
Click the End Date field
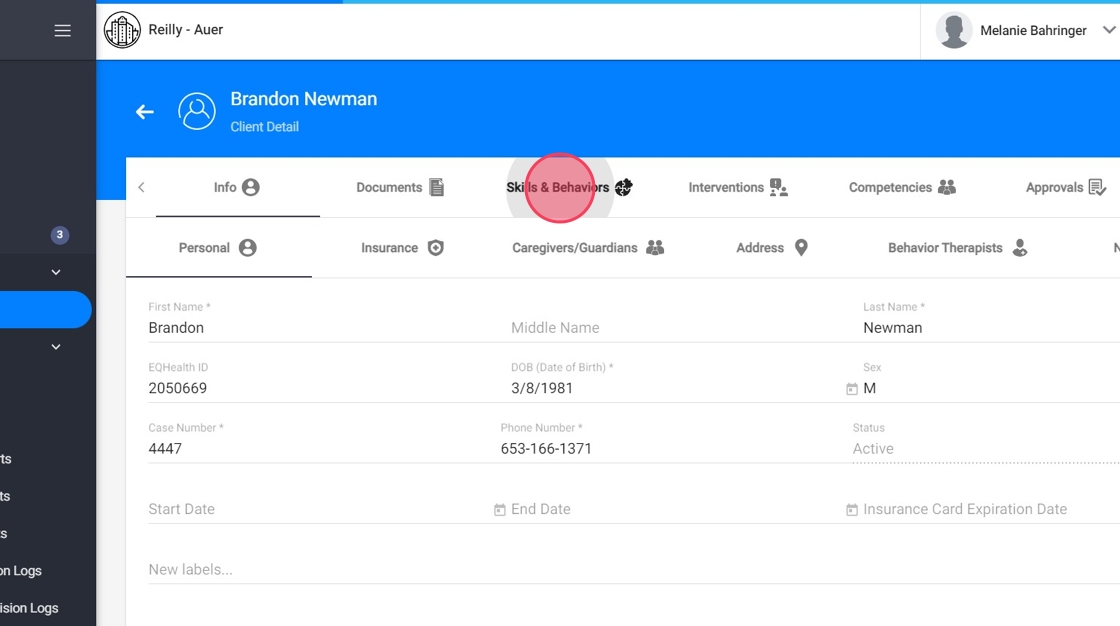pos(676,509)
